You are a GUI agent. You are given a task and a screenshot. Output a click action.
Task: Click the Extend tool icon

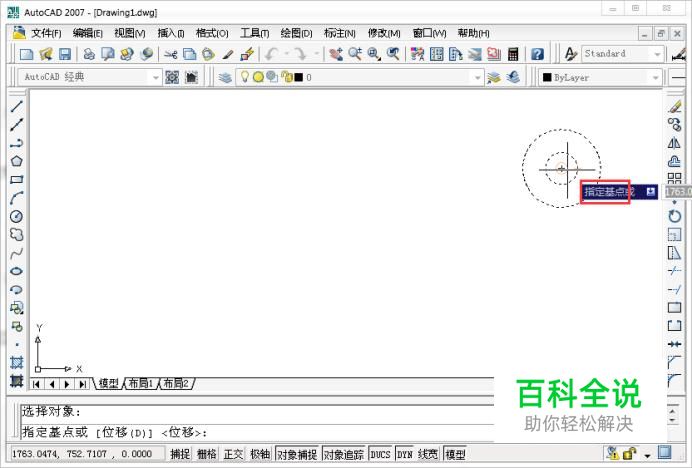(x=674, y=290)
